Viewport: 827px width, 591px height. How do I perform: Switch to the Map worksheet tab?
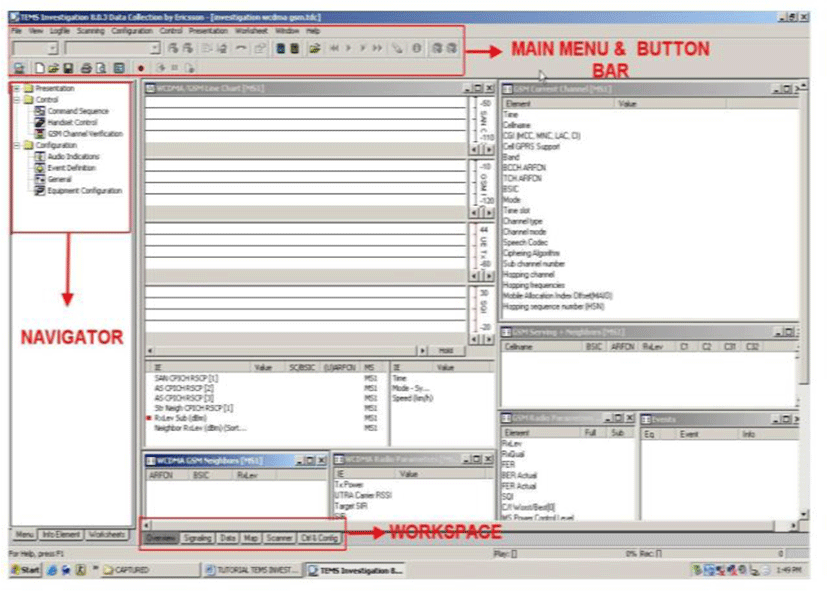[x=251, y=538]
